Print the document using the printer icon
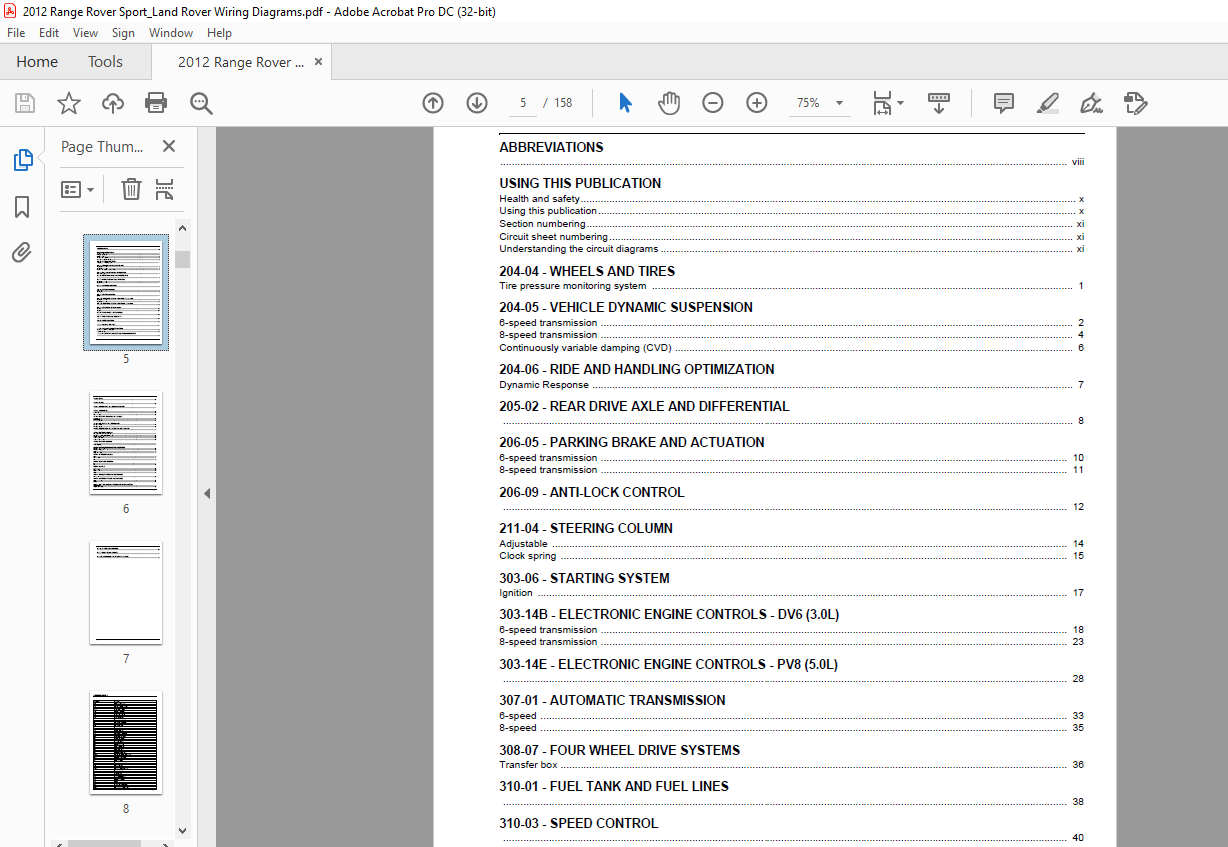Viewport: 1228px width, 847px height. pyautogui.click(x=156, y=103)
